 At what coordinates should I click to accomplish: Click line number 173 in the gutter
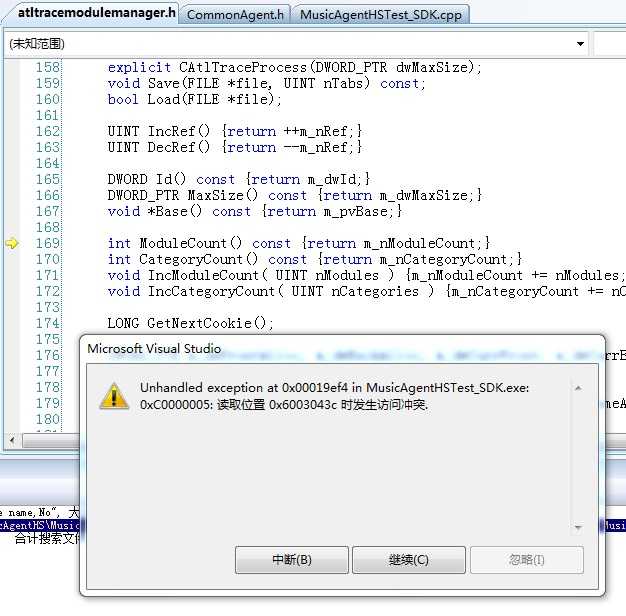coord(48,307)
